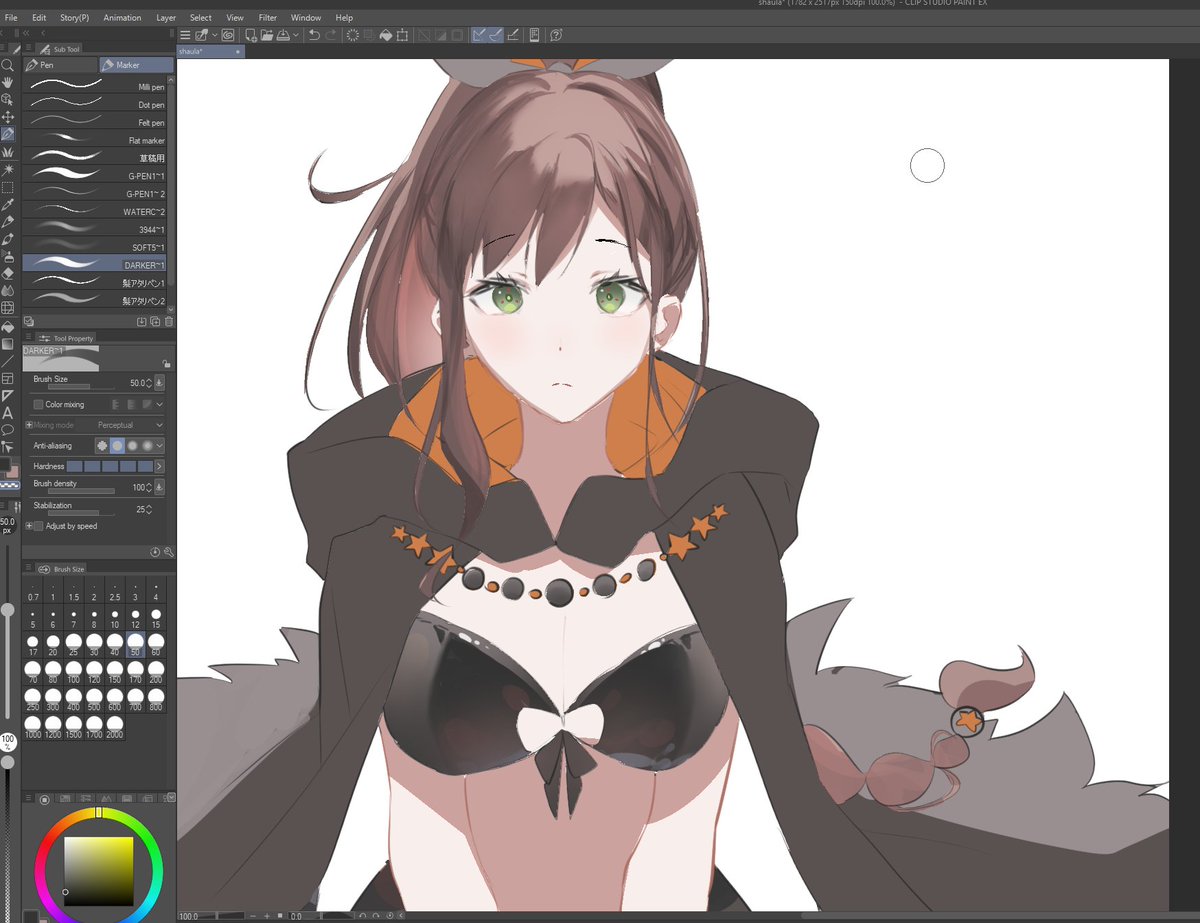The height and width of the screenshot is (923, 1200).
Task: Open the Clip Studio support help icon
Action: [x=556, y=35]
